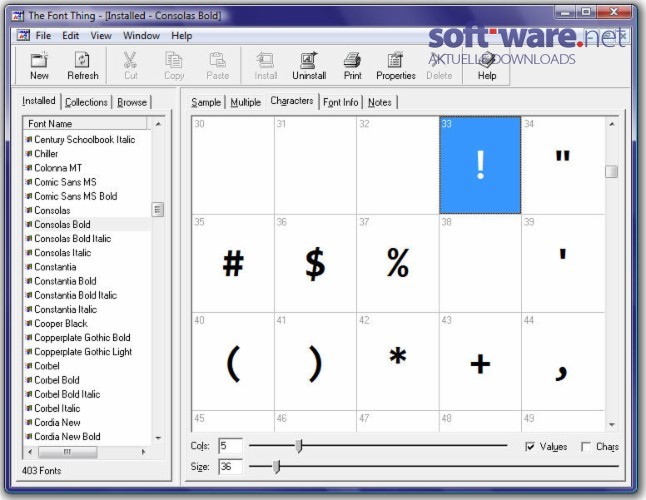The height and width of the screenshot is (500, 646).
Task: Click the Copy toolbar icon
Action: coord(174,60)
